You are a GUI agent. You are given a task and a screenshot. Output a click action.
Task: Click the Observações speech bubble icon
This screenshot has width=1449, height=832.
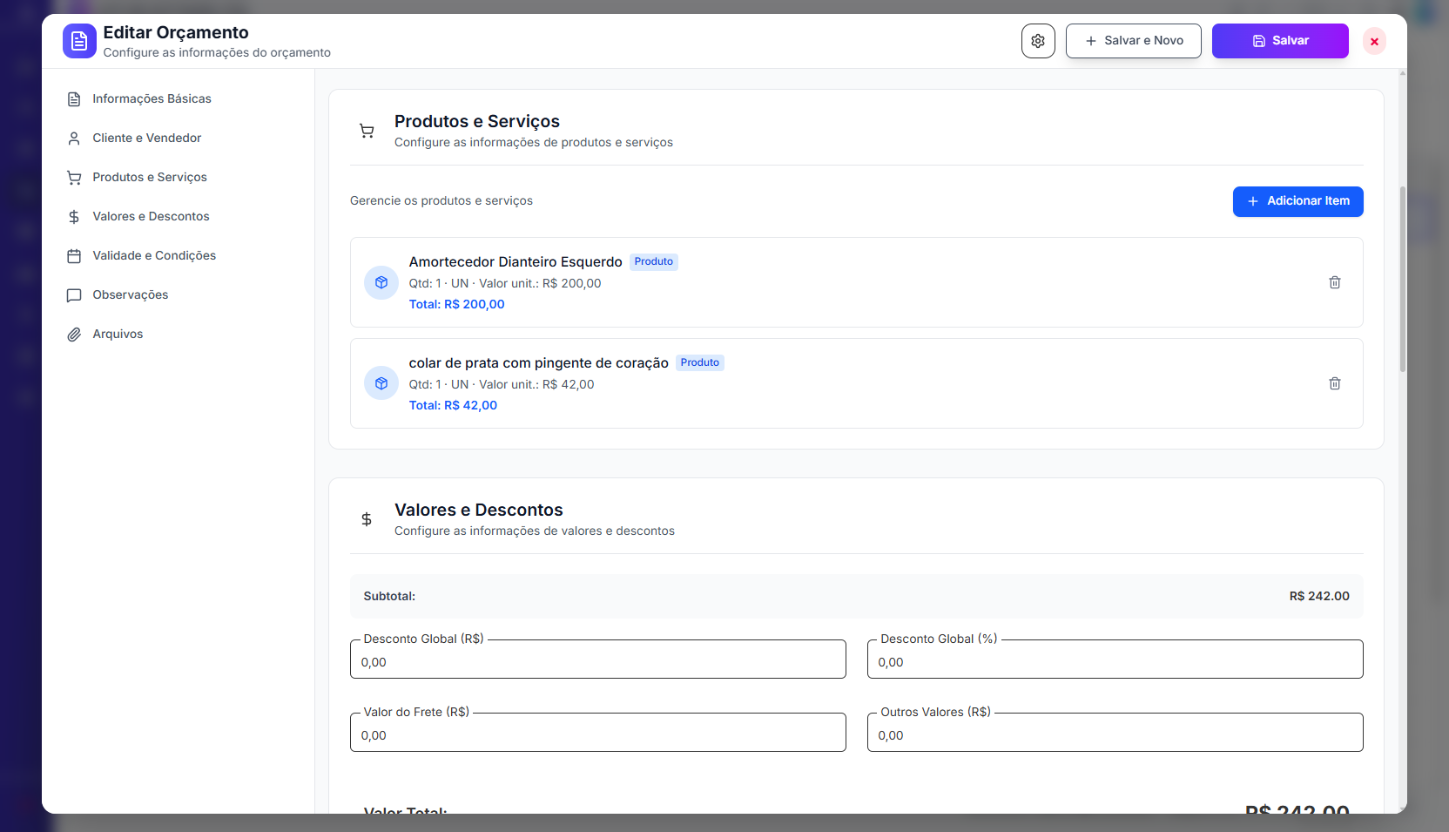[74, 295]
